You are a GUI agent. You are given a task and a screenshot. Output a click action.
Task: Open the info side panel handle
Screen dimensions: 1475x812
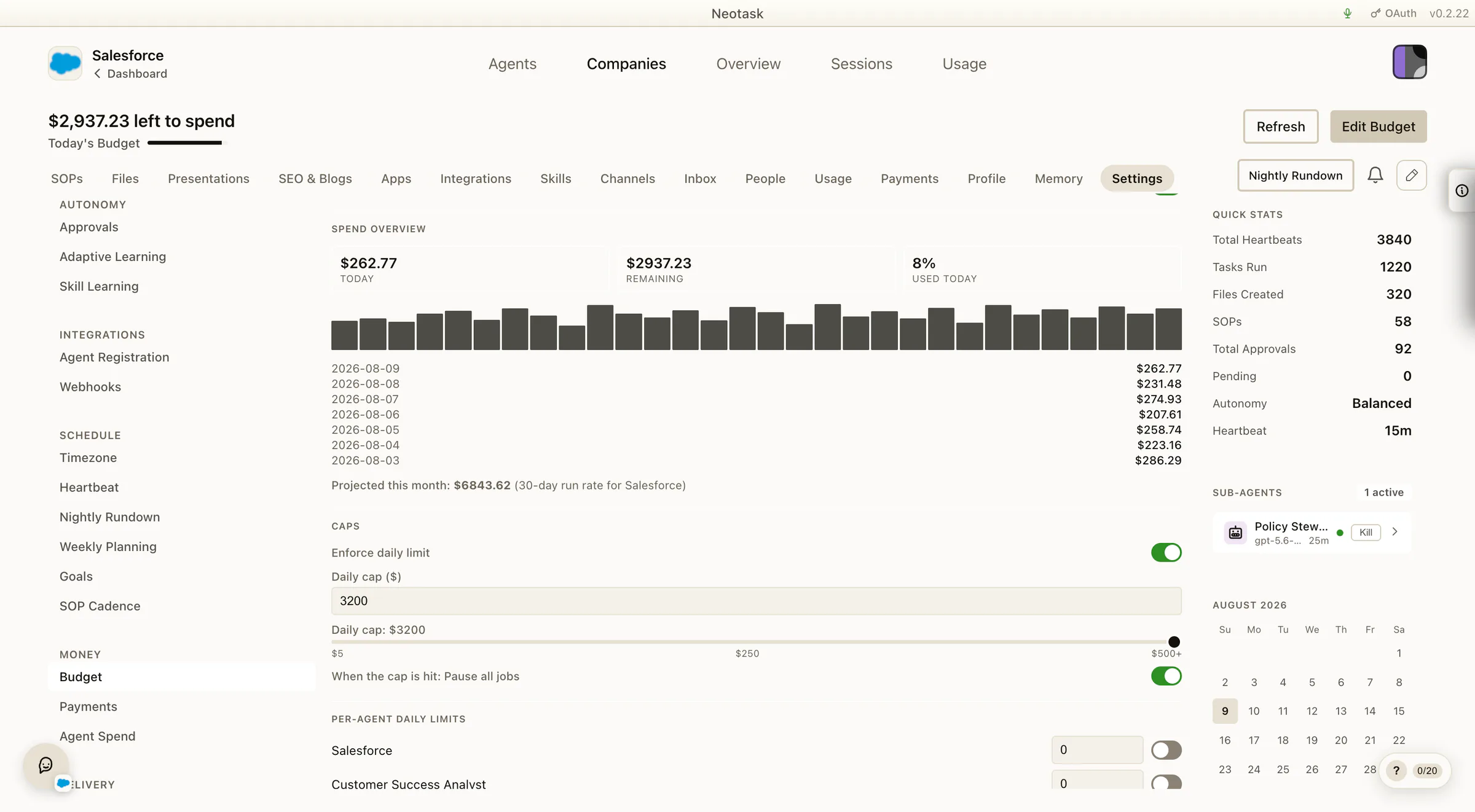1462,191
